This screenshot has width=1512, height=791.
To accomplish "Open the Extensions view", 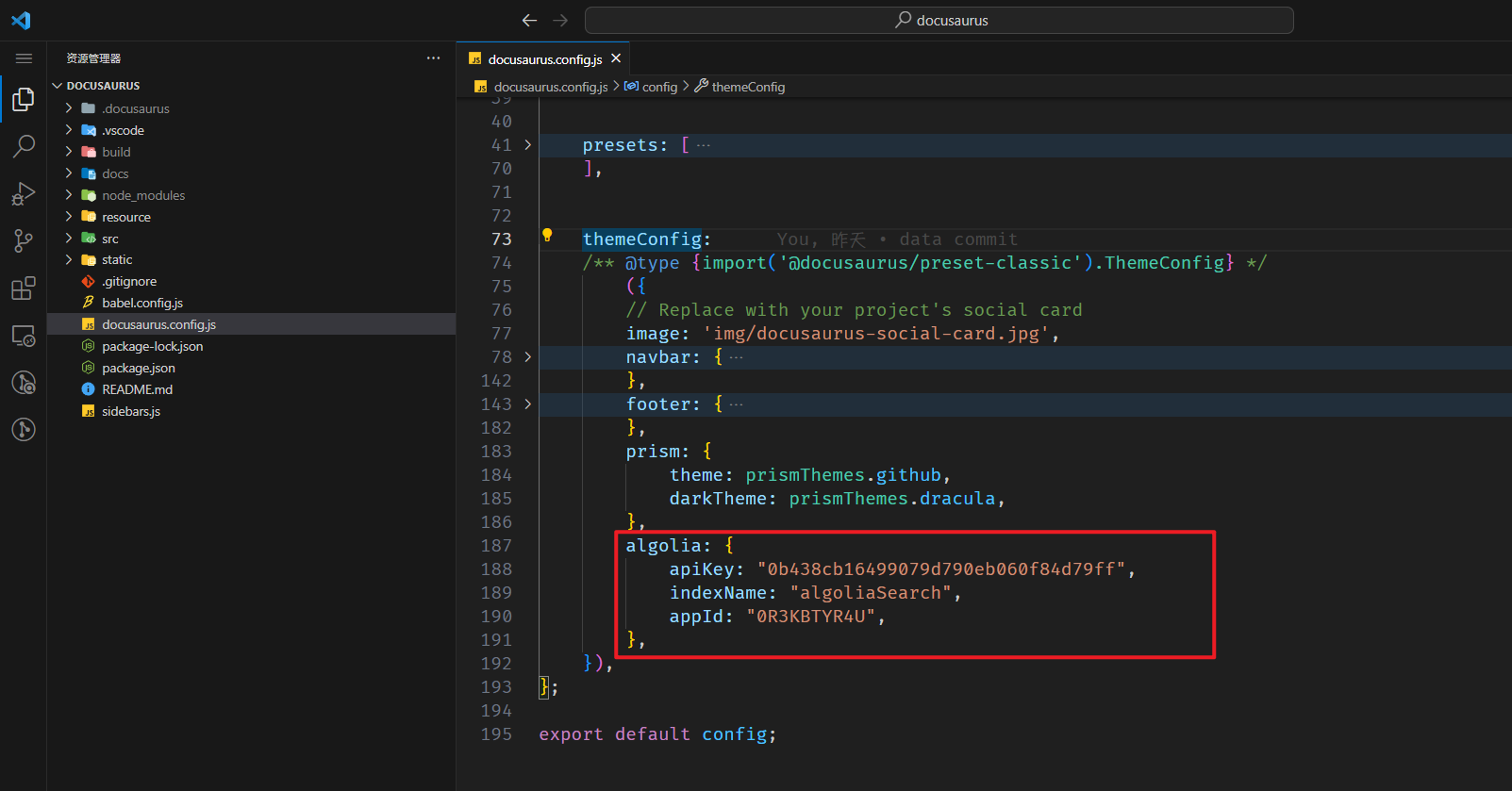I will tap(24, 288).
